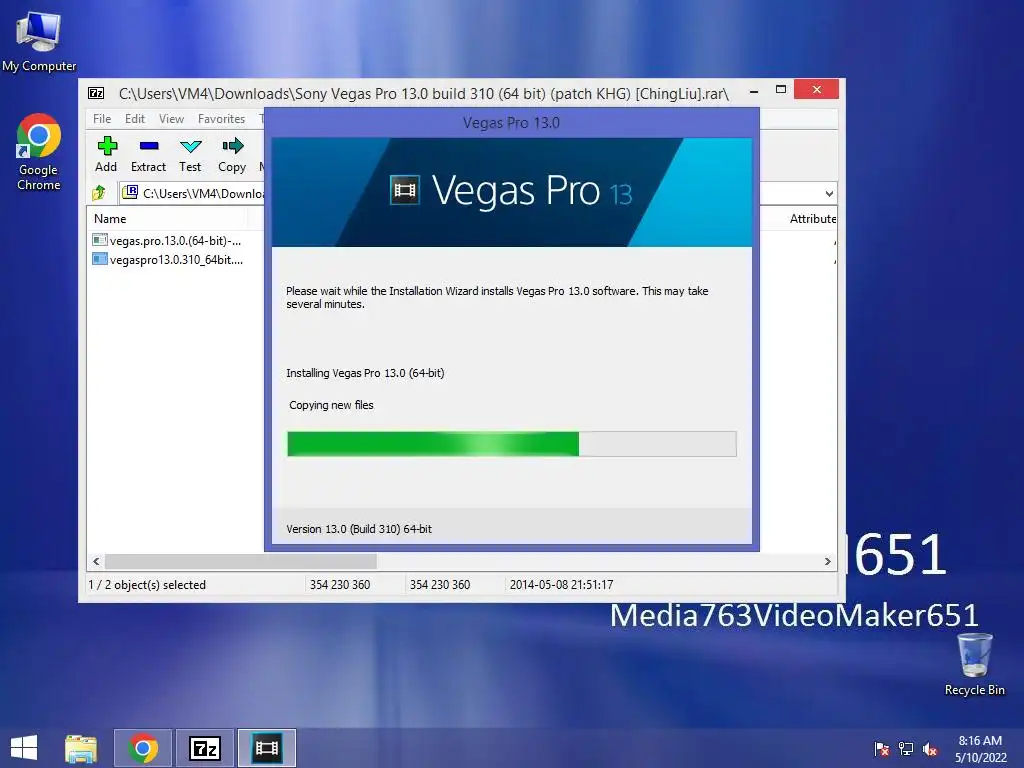
Task: Open the File menu in 7-Zip
Action: 102,119
